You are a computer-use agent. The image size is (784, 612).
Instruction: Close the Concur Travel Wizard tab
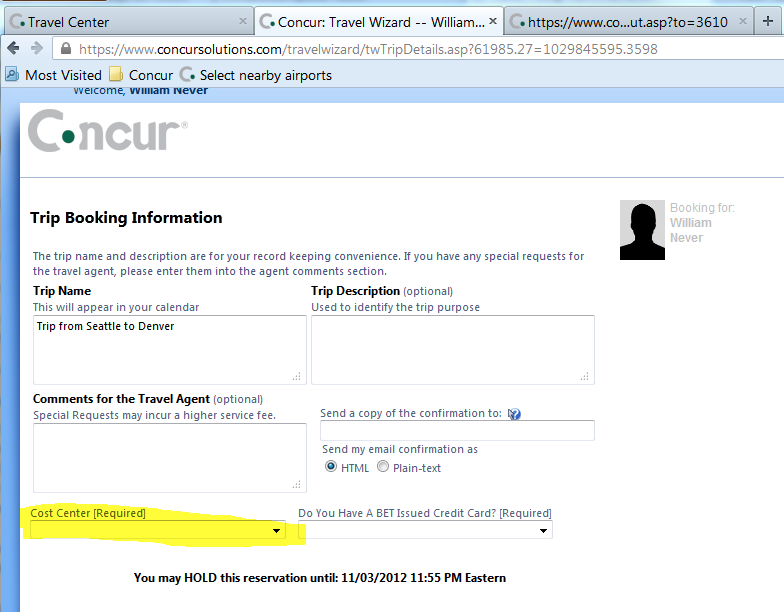(x=492, y=21)
